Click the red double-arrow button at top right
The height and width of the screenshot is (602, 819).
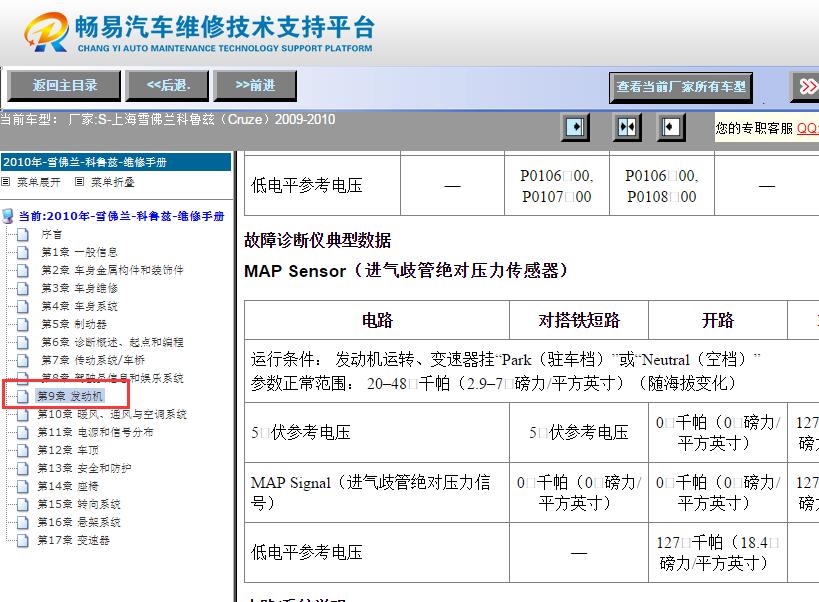pos(806,87)
